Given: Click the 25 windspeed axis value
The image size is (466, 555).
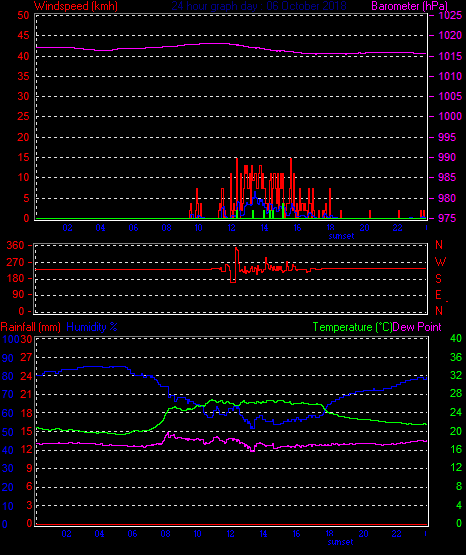Looking at the screenshot, I should coord(23,116).
